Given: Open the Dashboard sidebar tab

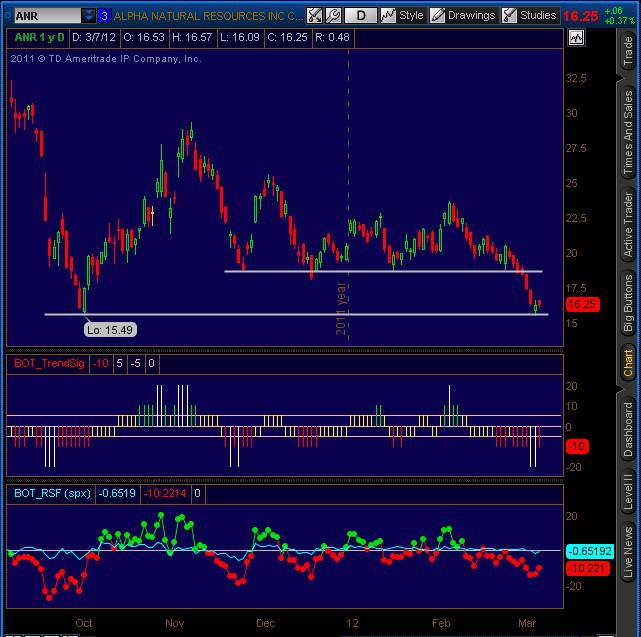Looking at the screenshot, I should [x=628, y=429].
